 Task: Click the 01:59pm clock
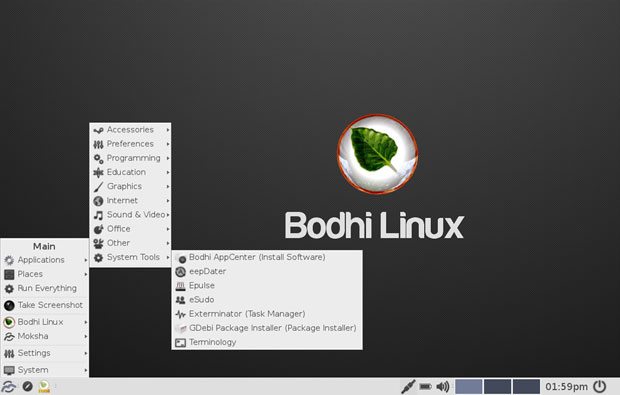tap(566, 387)
